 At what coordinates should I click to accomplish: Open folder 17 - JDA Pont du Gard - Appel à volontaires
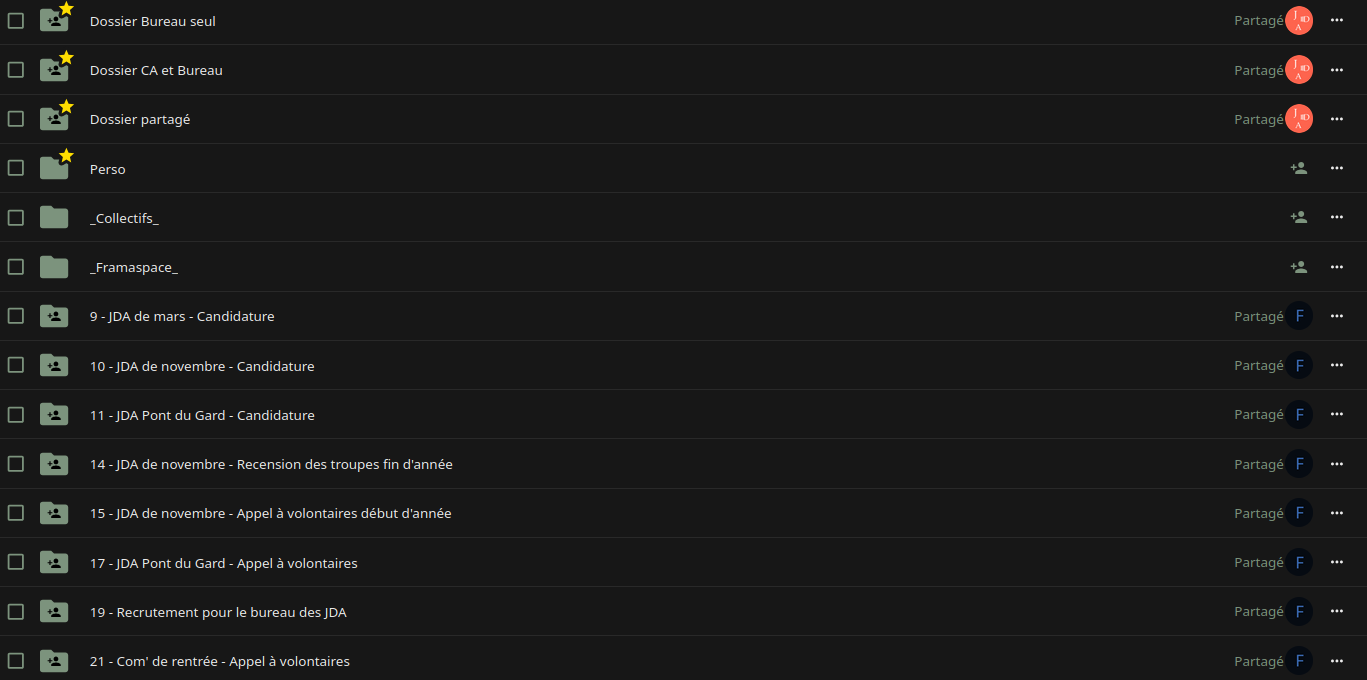pos(223,563)
